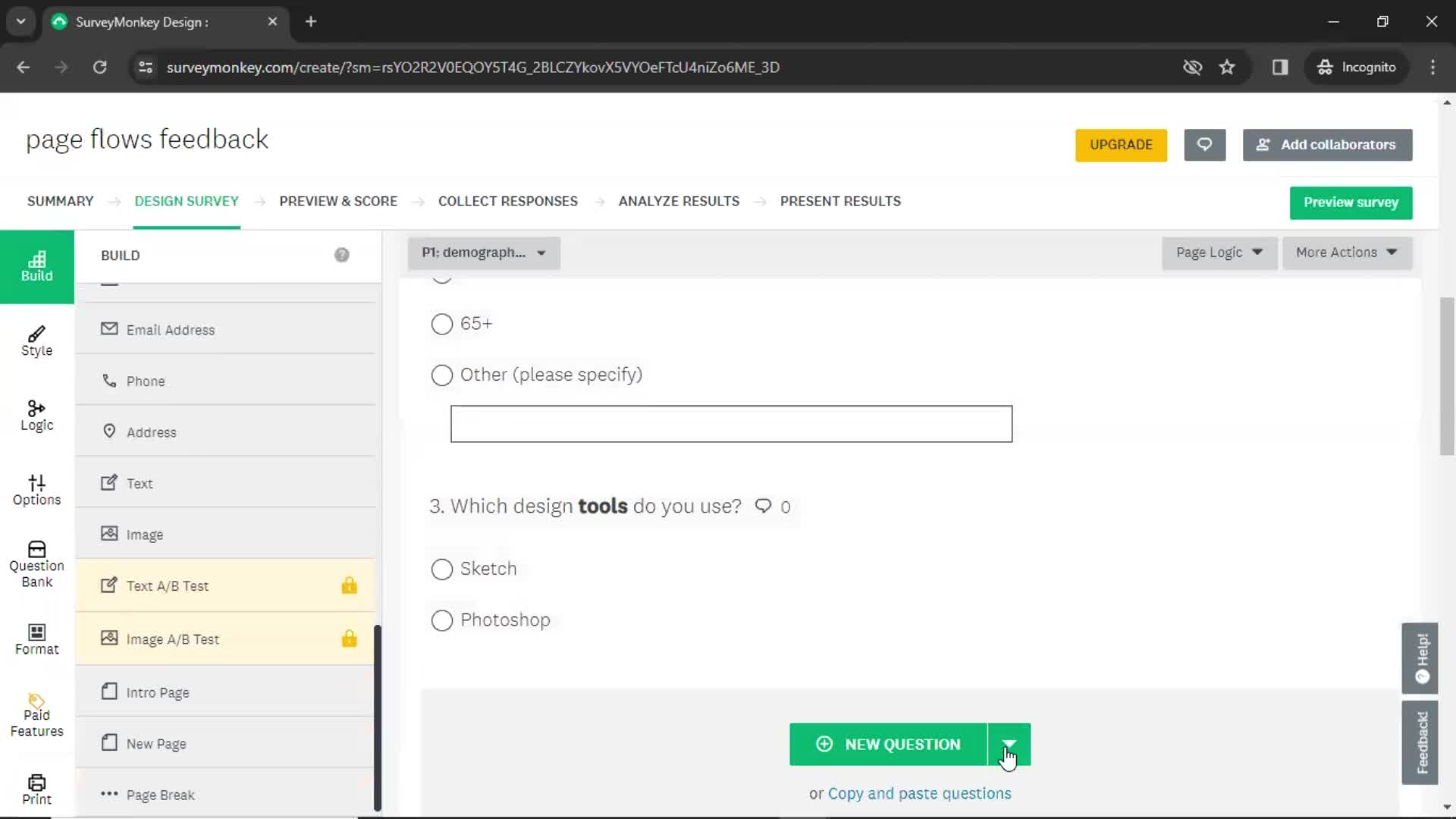Click the Other please specify text field
The width and height of the screenshot is (1456, 819).
click(731, 423)
